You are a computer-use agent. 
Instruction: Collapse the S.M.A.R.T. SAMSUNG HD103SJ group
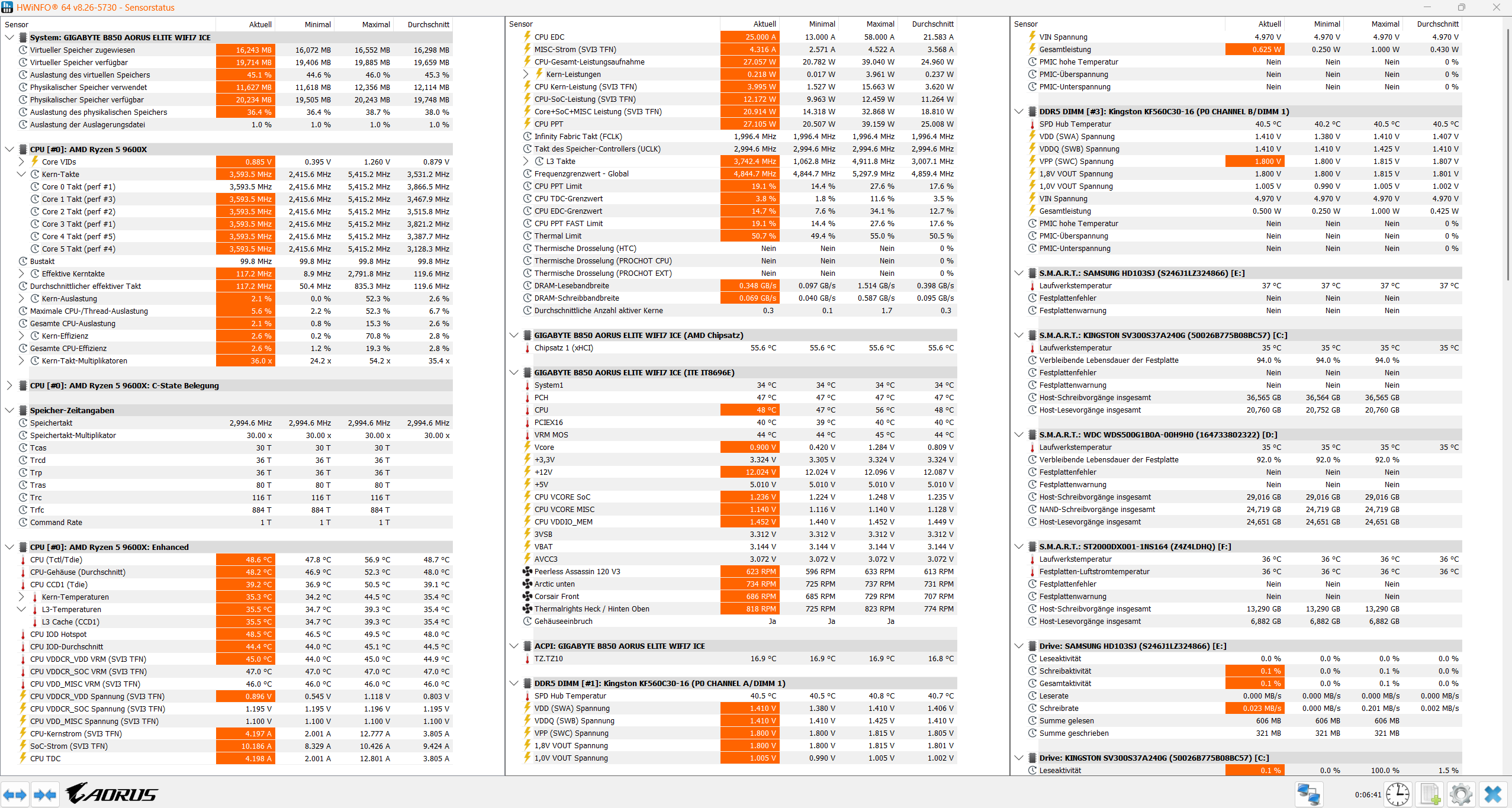point(1019,273)
